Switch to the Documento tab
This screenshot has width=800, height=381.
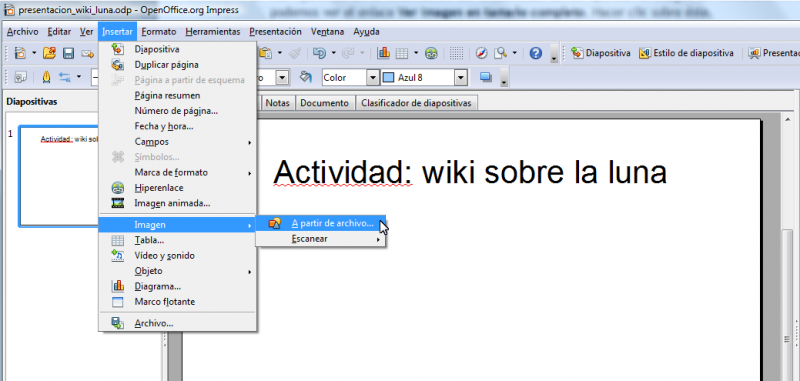pos(324,103)
